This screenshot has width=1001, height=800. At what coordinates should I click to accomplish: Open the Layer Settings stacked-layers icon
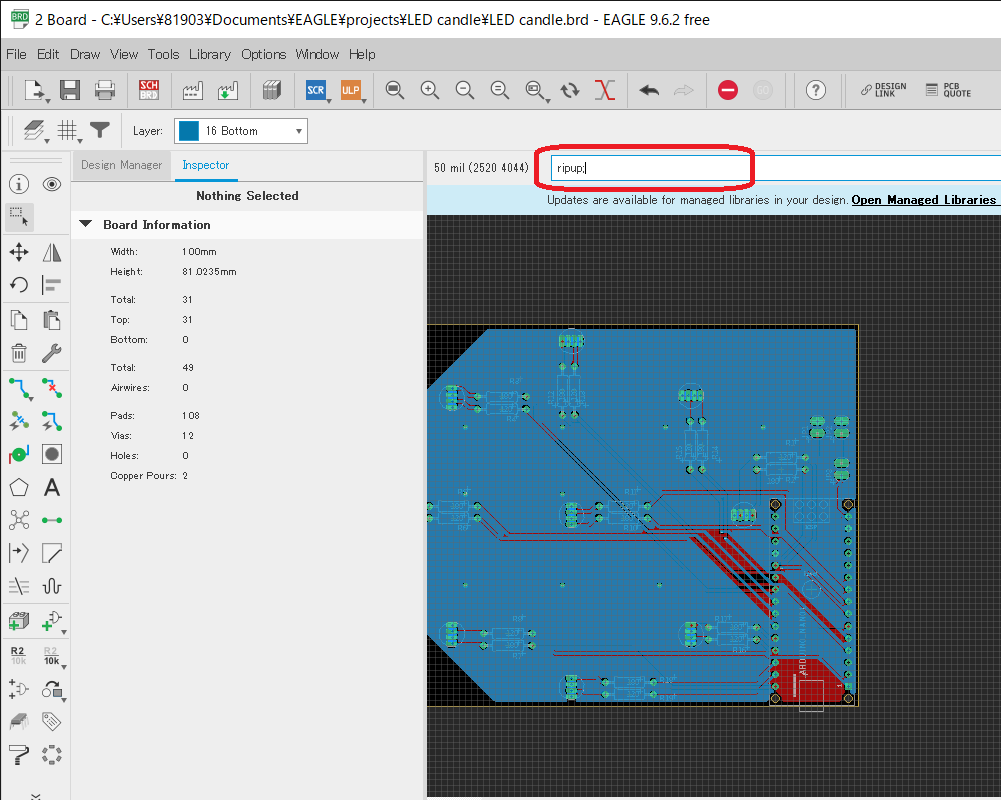pos(34,131)
